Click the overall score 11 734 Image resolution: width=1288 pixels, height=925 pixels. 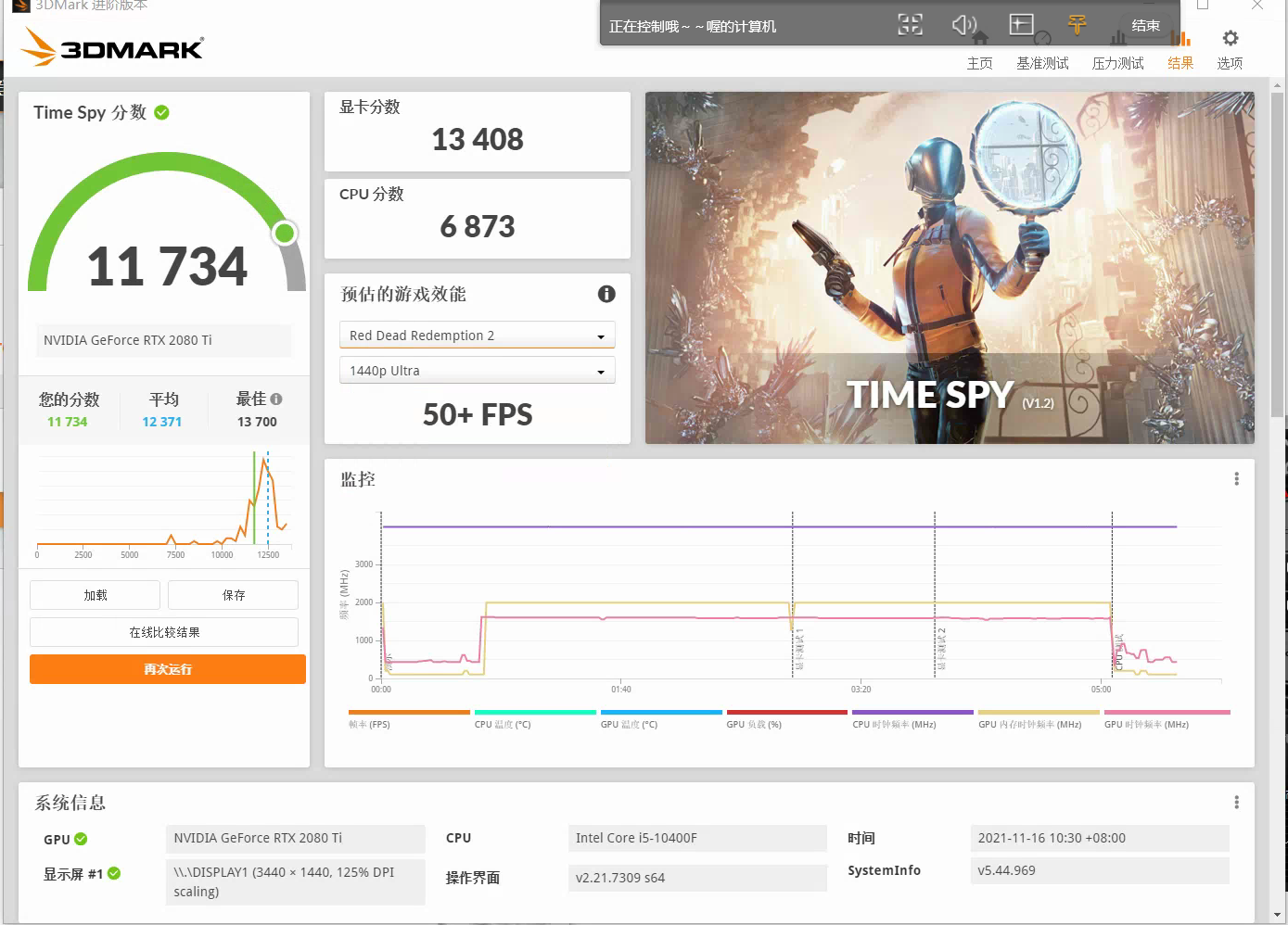[x=167, y=266]
